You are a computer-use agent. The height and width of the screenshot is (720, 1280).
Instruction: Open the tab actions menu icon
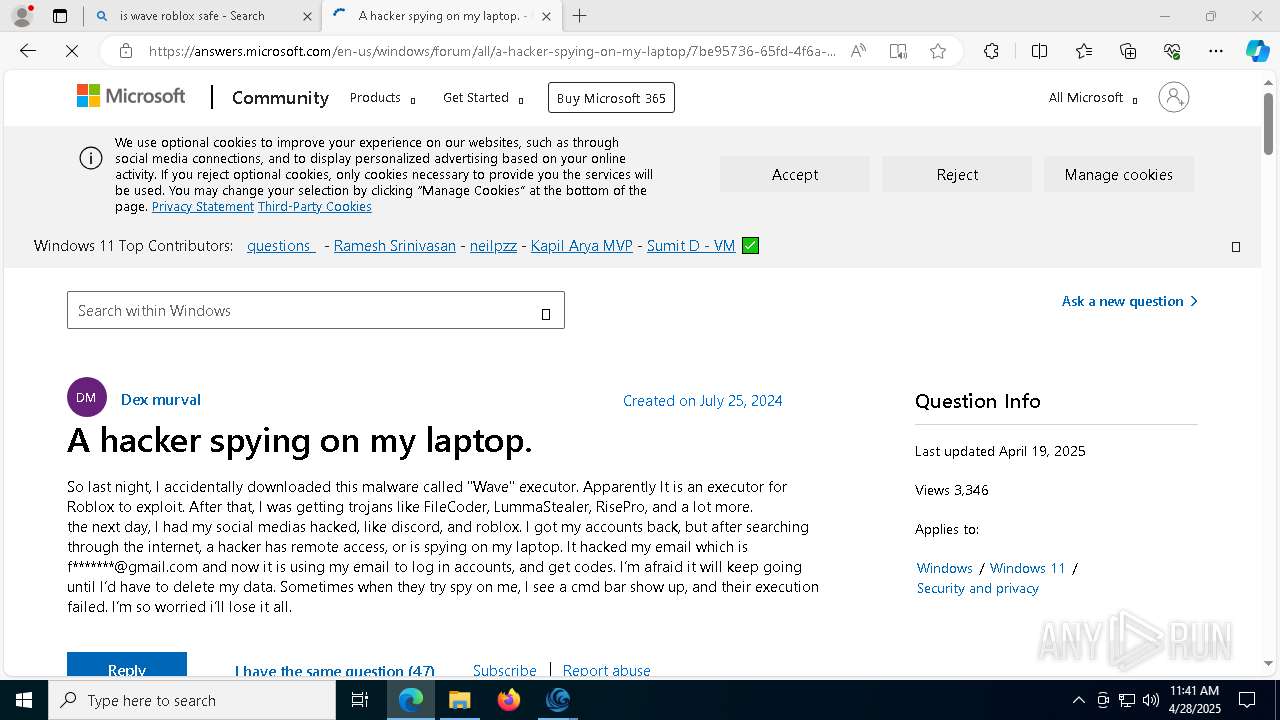coord(60,16)
